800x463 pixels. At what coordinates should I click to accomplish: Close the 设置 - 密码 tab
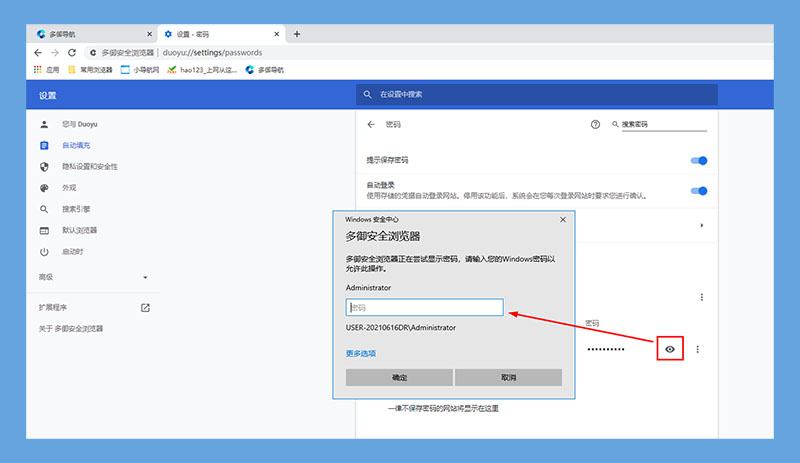tap(277, 34)
